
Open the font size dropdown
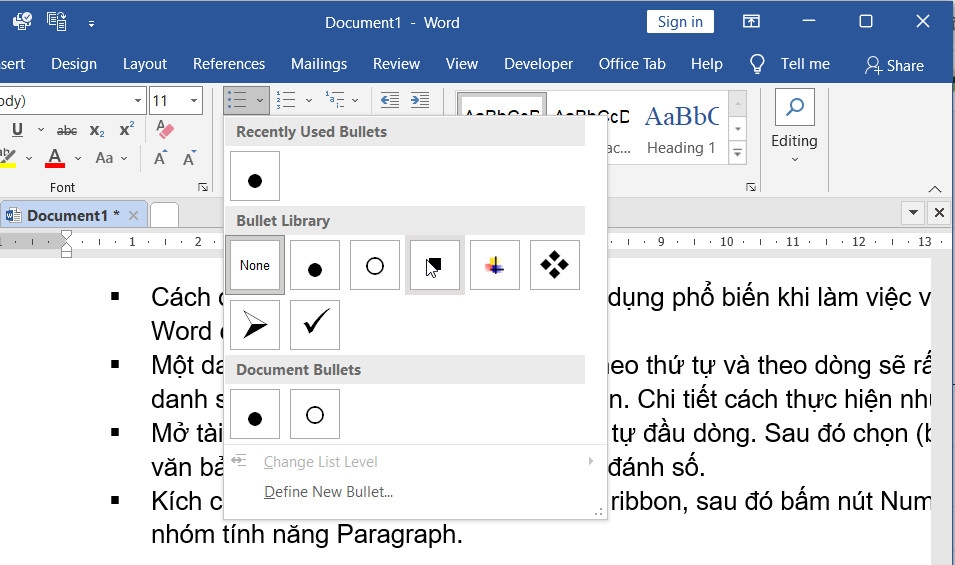[194, 100]
